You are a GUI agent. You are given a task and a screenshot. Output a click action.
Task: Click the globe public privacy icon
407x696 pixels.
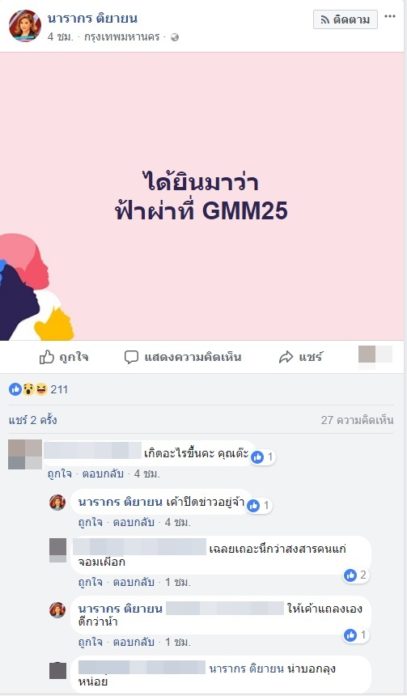(x=175, y=37)
